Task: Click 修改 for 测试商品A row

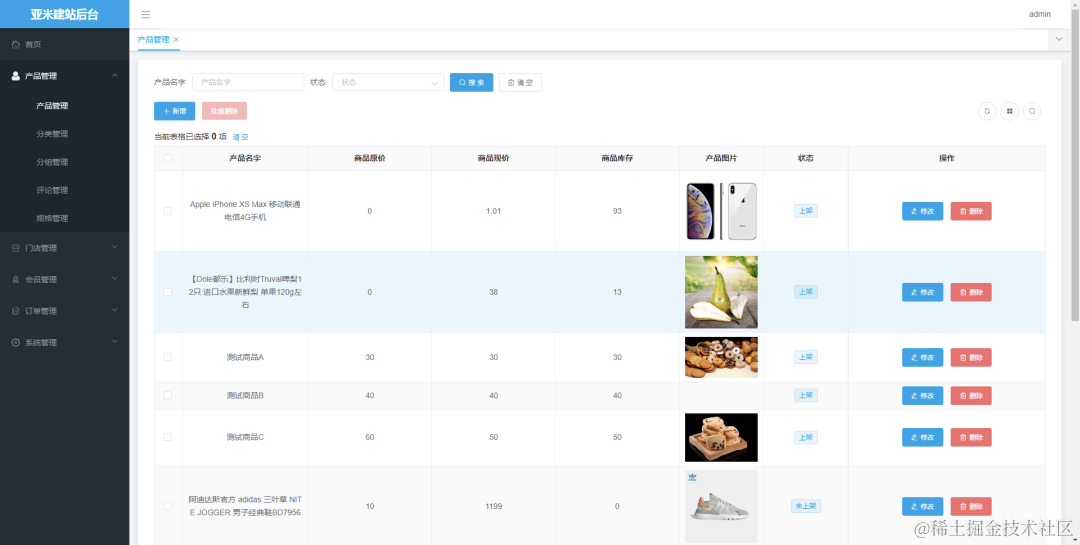Action: coord(922,357)
